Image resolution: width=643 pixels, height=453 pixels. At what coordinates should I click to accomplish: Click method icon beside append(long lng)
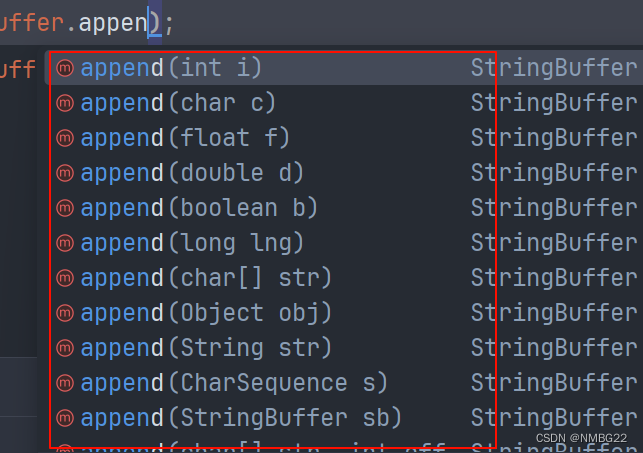[65, 243]
